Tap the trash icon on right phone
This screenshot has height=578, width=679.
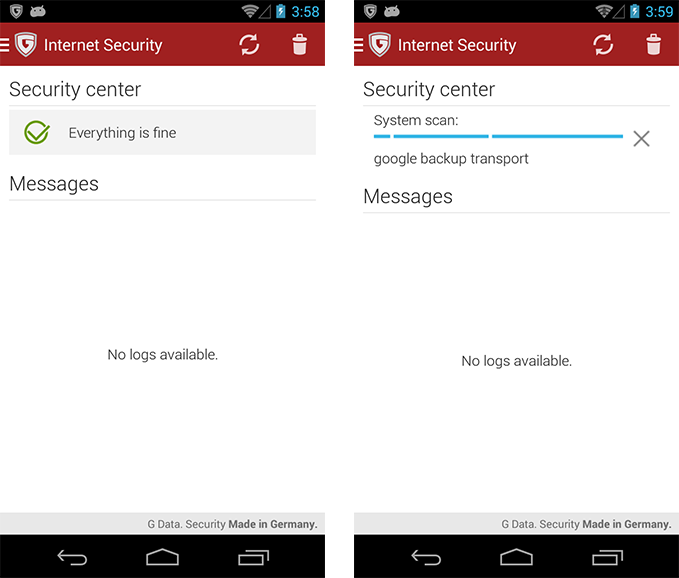[653, 45]
